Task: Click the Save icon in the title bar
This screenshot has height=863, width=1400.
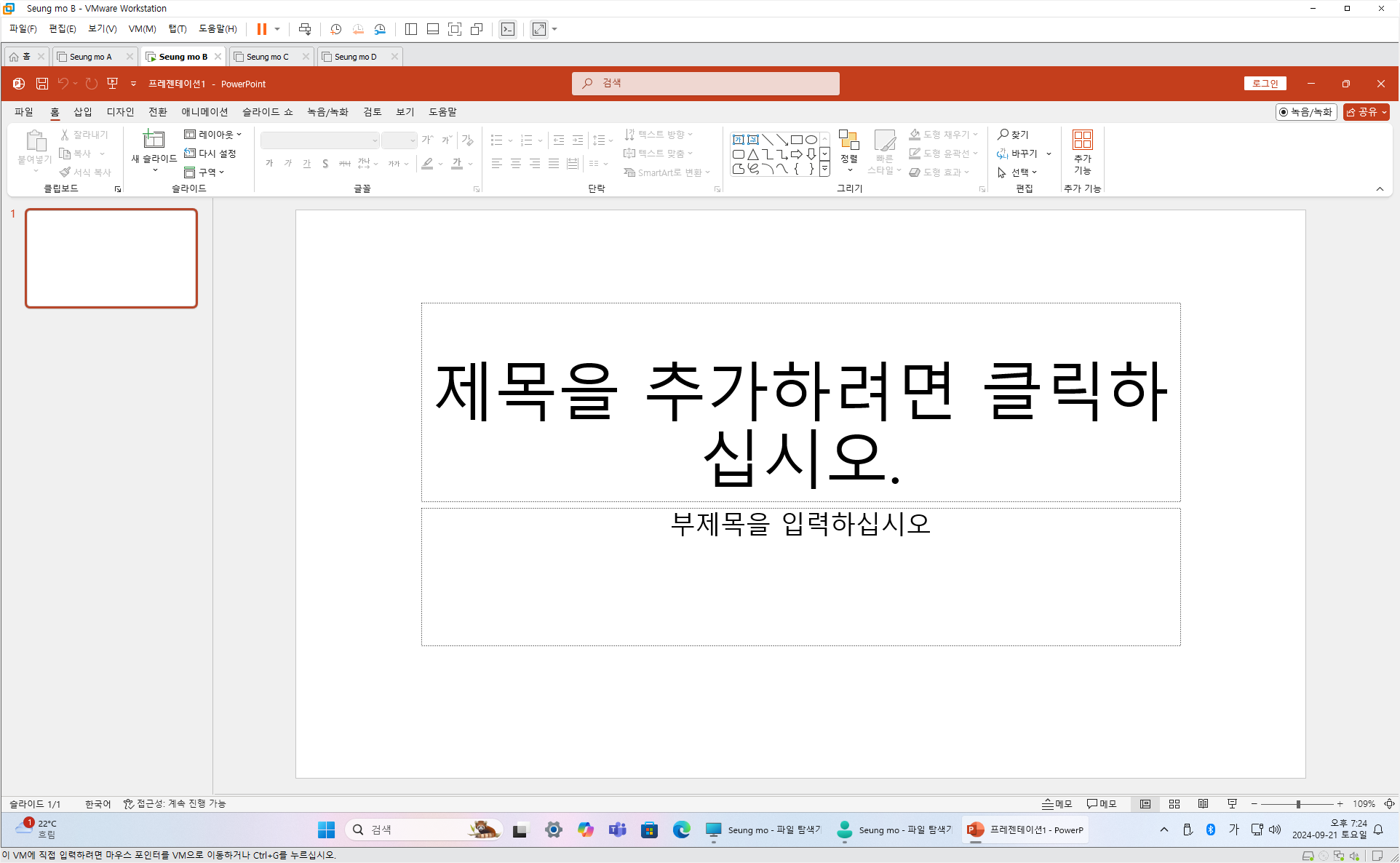Action: click(x=42, y=84)
